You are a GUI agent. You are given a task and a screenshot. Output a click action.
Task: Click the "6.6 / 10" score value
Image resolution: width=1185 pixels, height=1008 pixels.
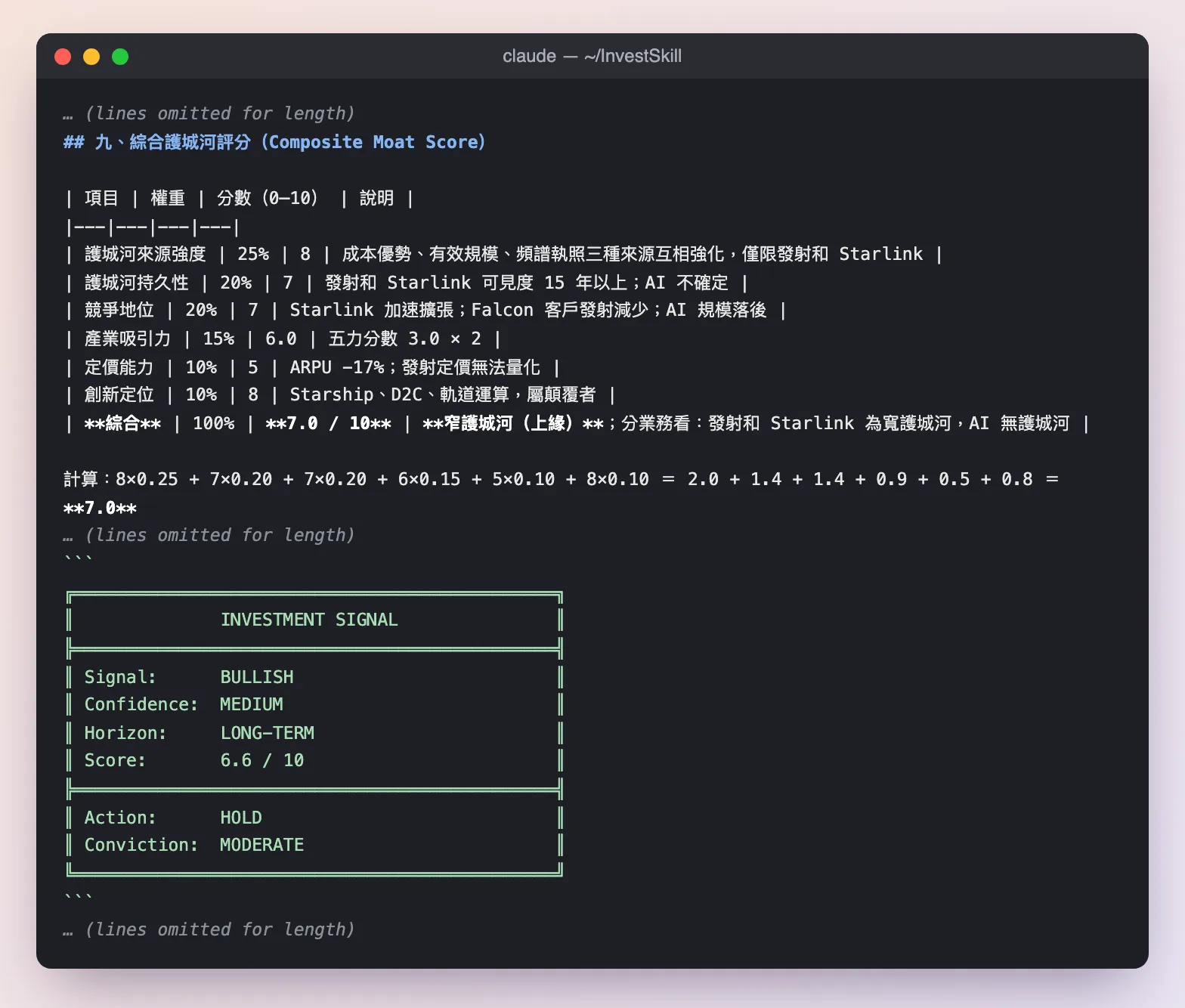click(x=261, y=760)
